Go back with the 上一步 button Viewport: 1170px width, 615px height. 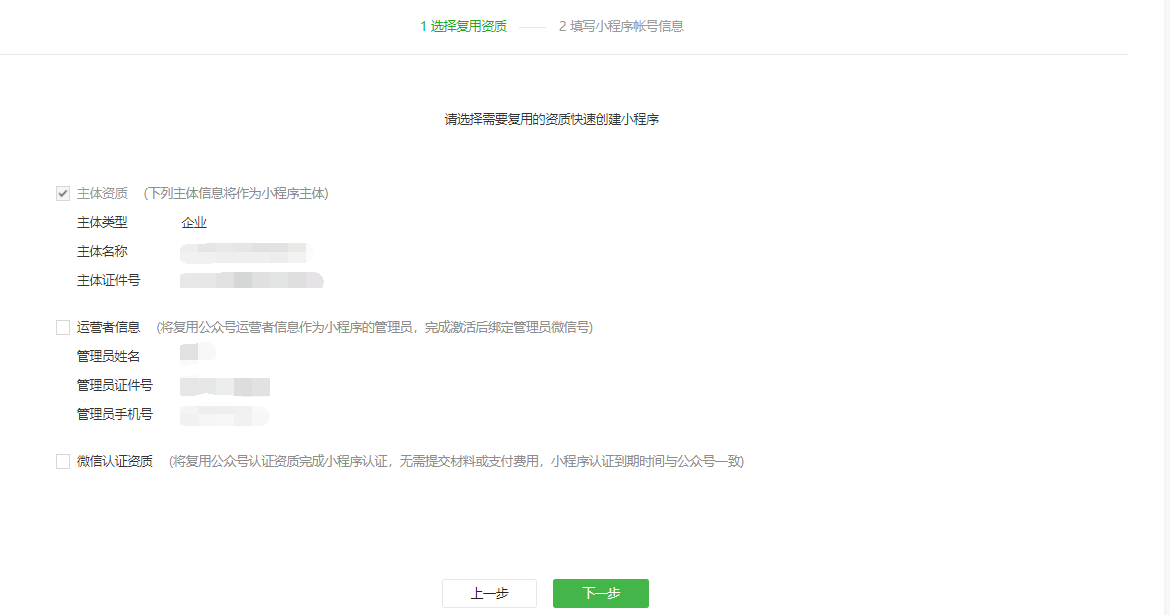(489, 593)
